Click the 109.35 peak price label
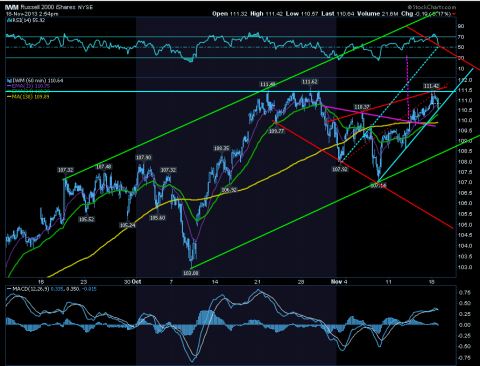 (222, 148)
